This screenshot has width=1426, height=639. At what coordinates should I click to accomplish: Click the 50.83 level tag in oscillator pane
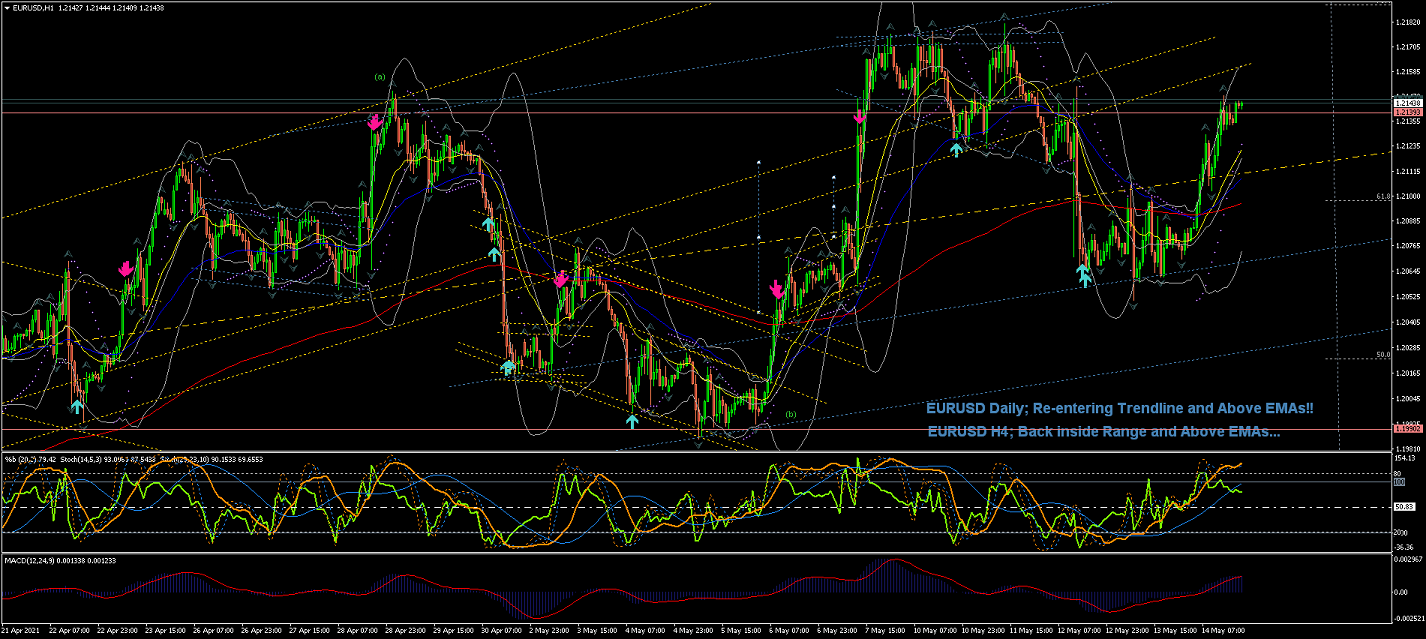point(1405,507)
